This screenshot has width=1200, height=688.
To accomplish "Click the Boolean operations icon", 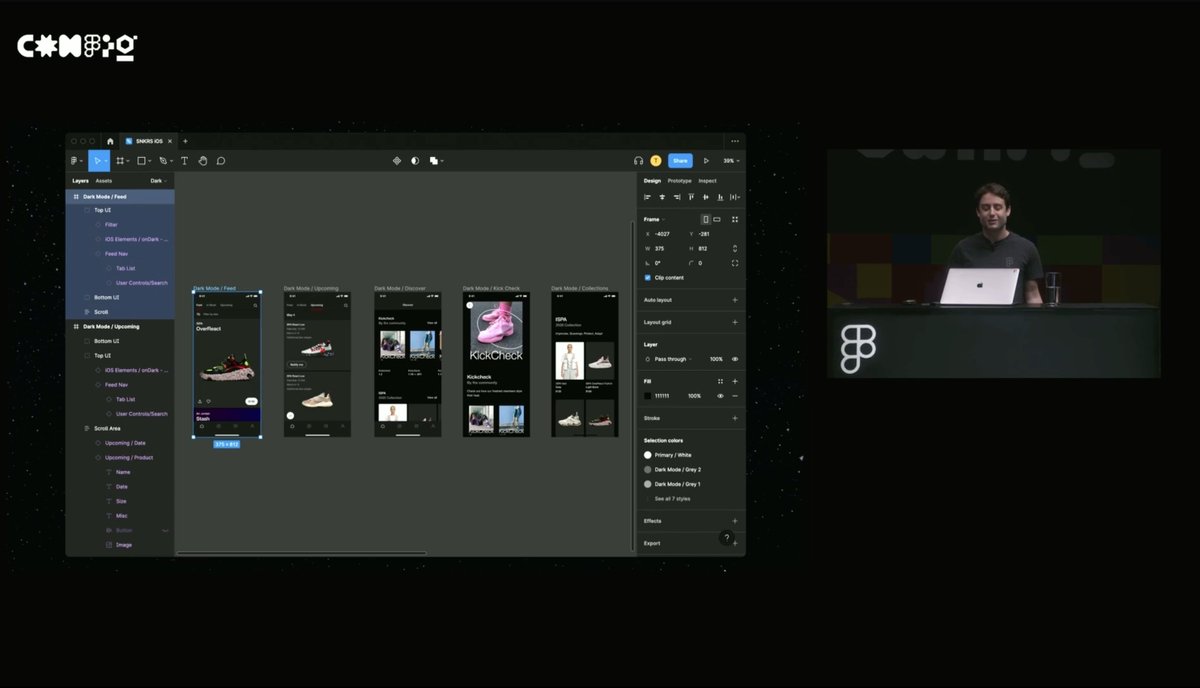I will [x=434, y=160].
